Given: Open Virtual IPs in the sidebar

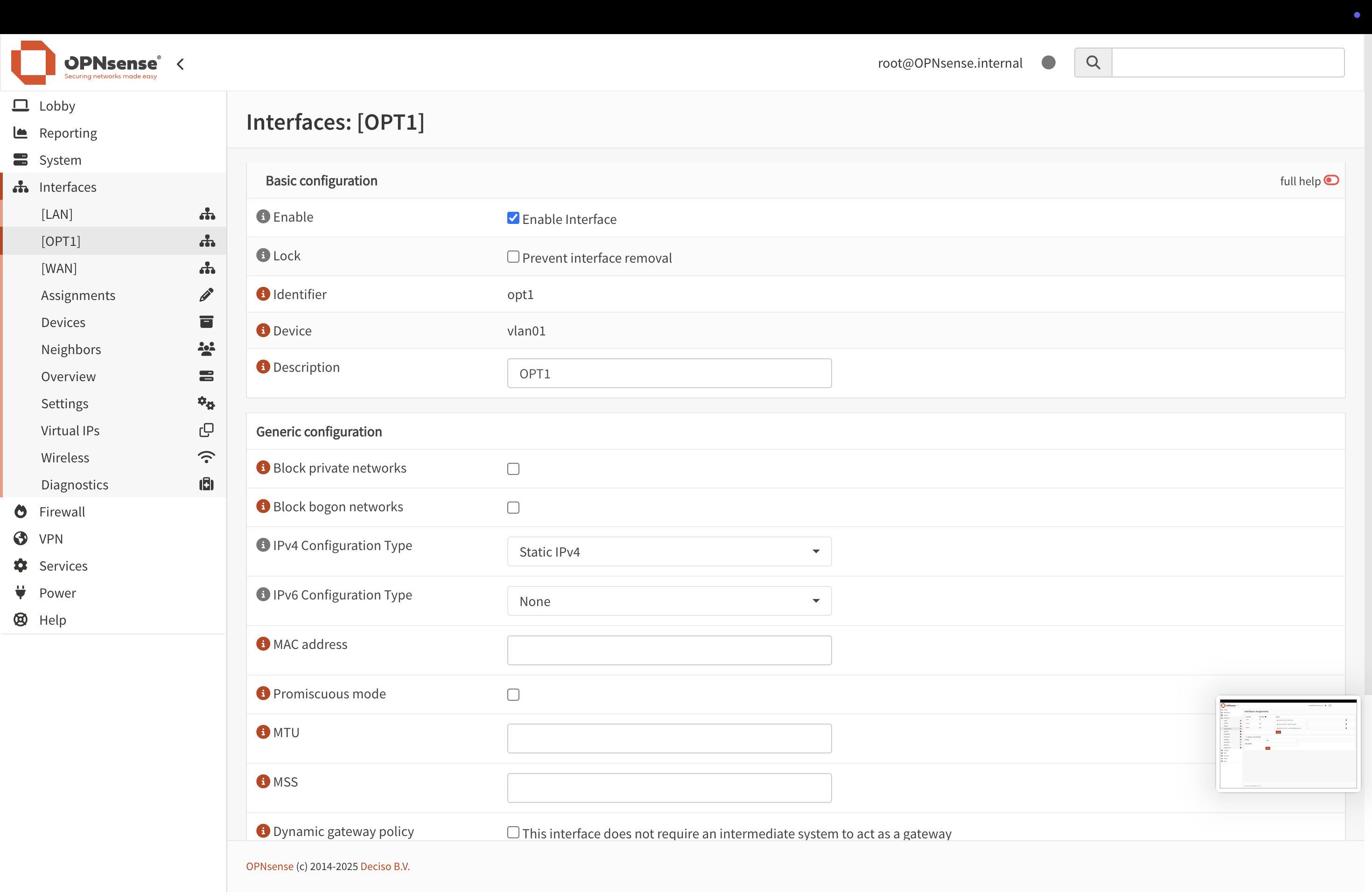Looking at the screenshot, I should (70, 431).
